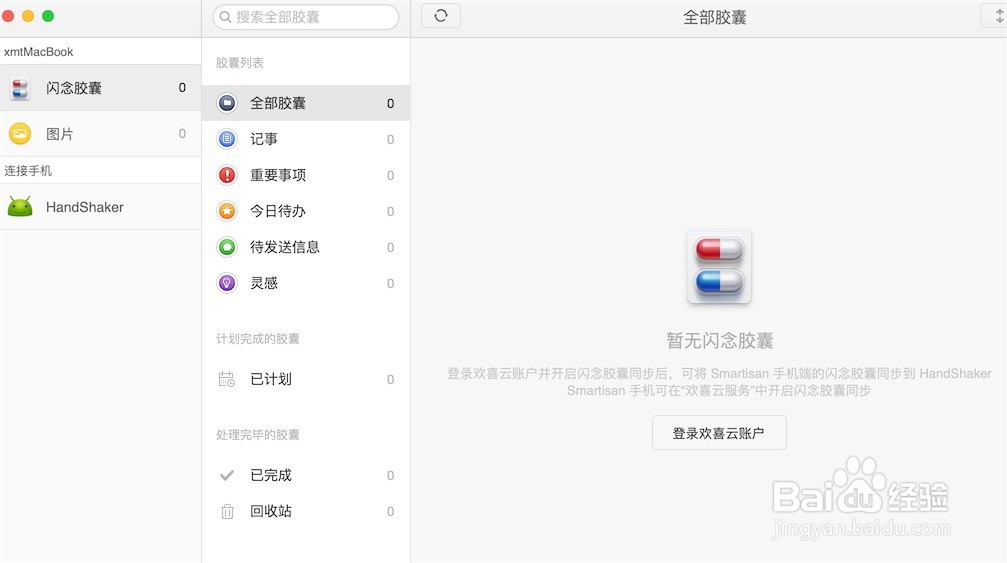Click the red exclamation 重要事项 icon
1007x563 pixels.
(x=227, y=175)
